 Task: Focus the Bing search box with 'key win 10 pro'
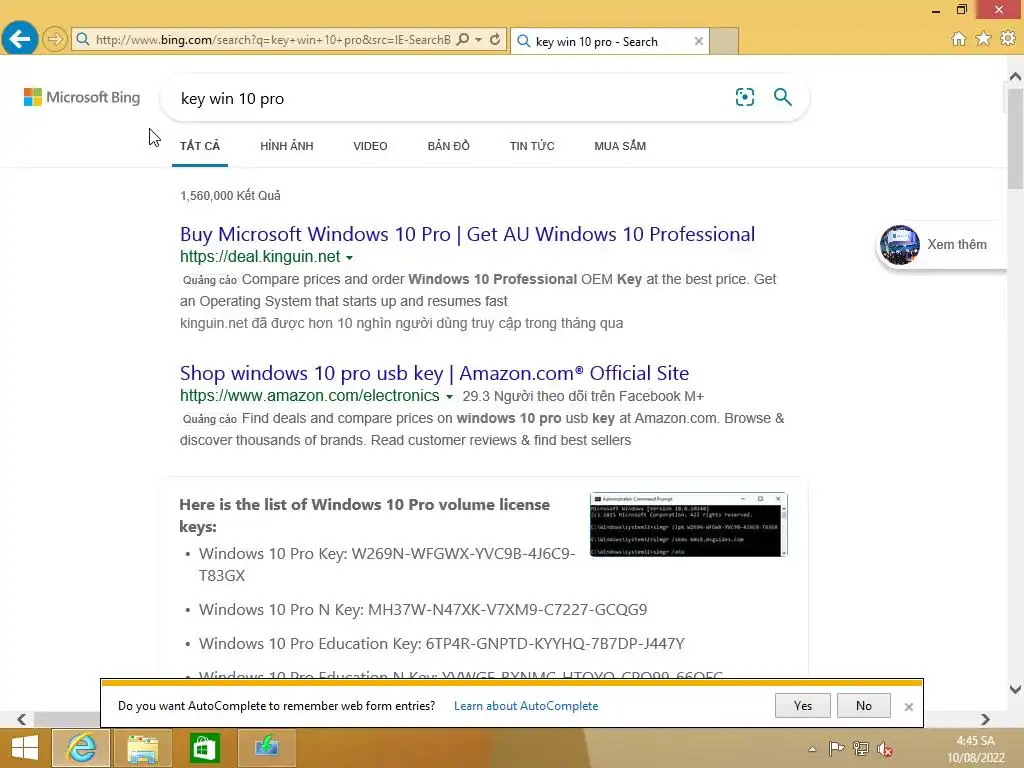[451, 99]
